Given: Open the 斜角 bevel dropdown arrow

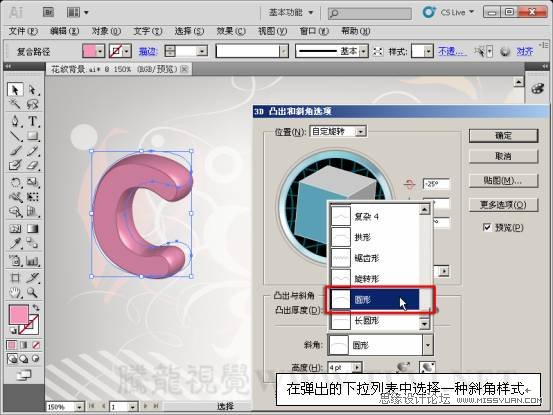Looking at the screenshot, I should click(428, 344).
